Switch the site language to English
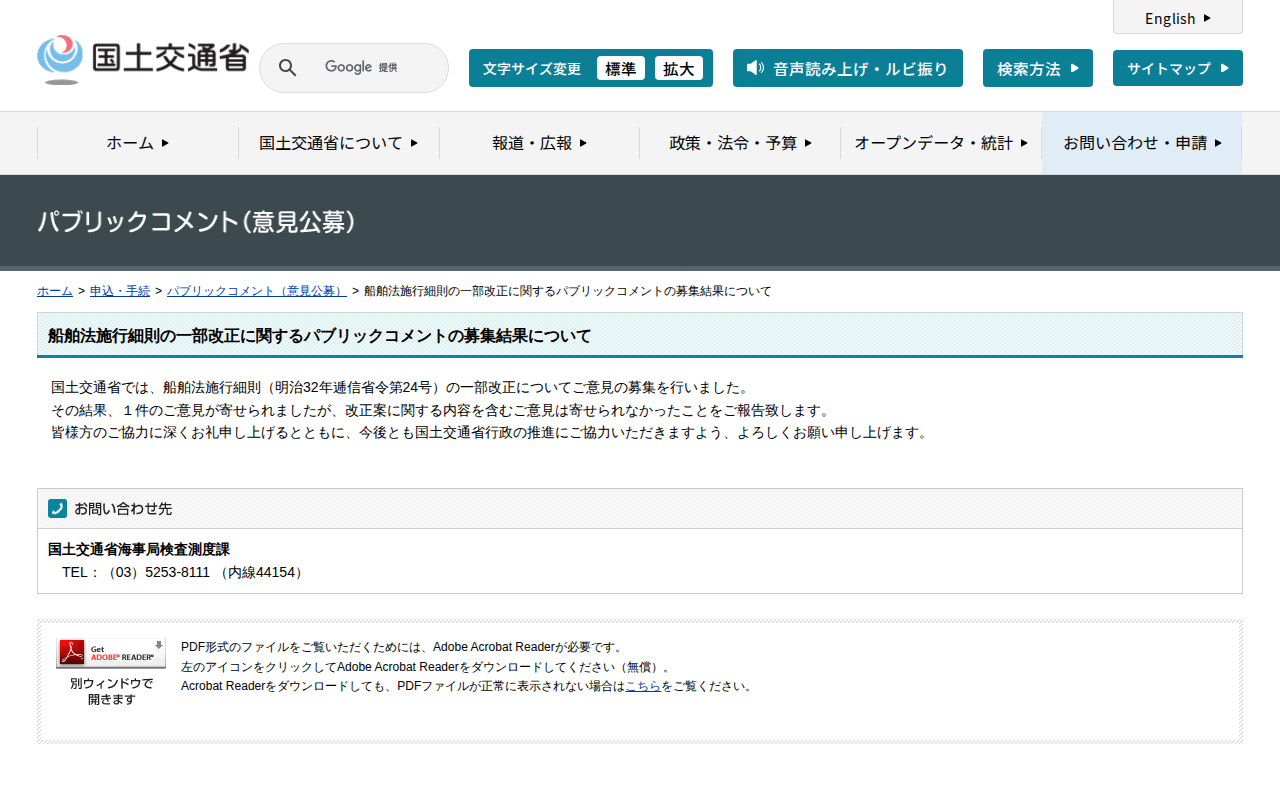The image size is (1280, 800). pyautogui.click(x=1178, y=18)
